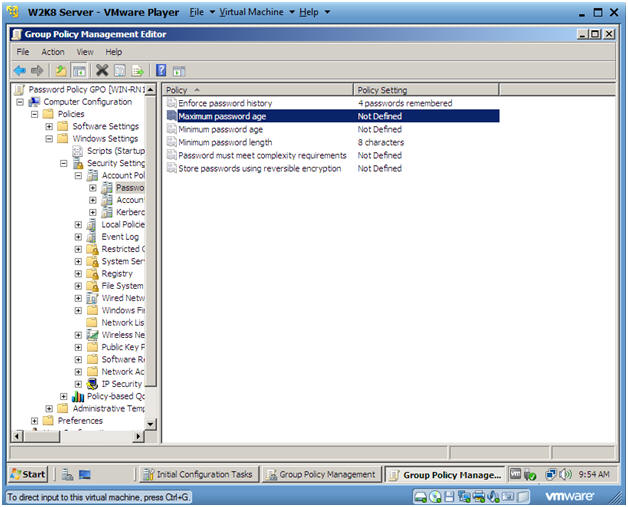The image size is (628, 507).
Task: Select the Kerberos Policy tree node
Action: (x=130, y=212)
